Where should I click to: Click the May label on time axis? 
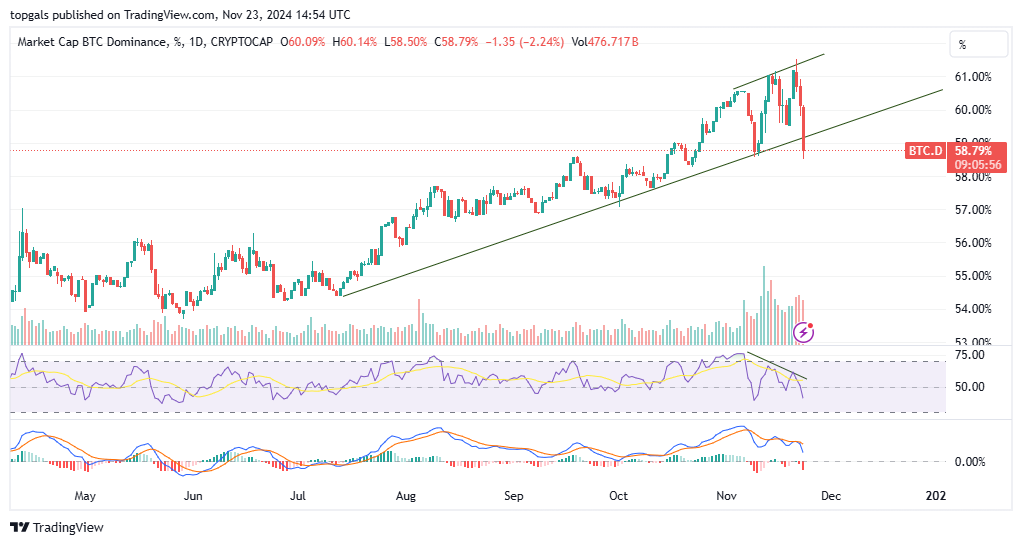tap(85, 496)
